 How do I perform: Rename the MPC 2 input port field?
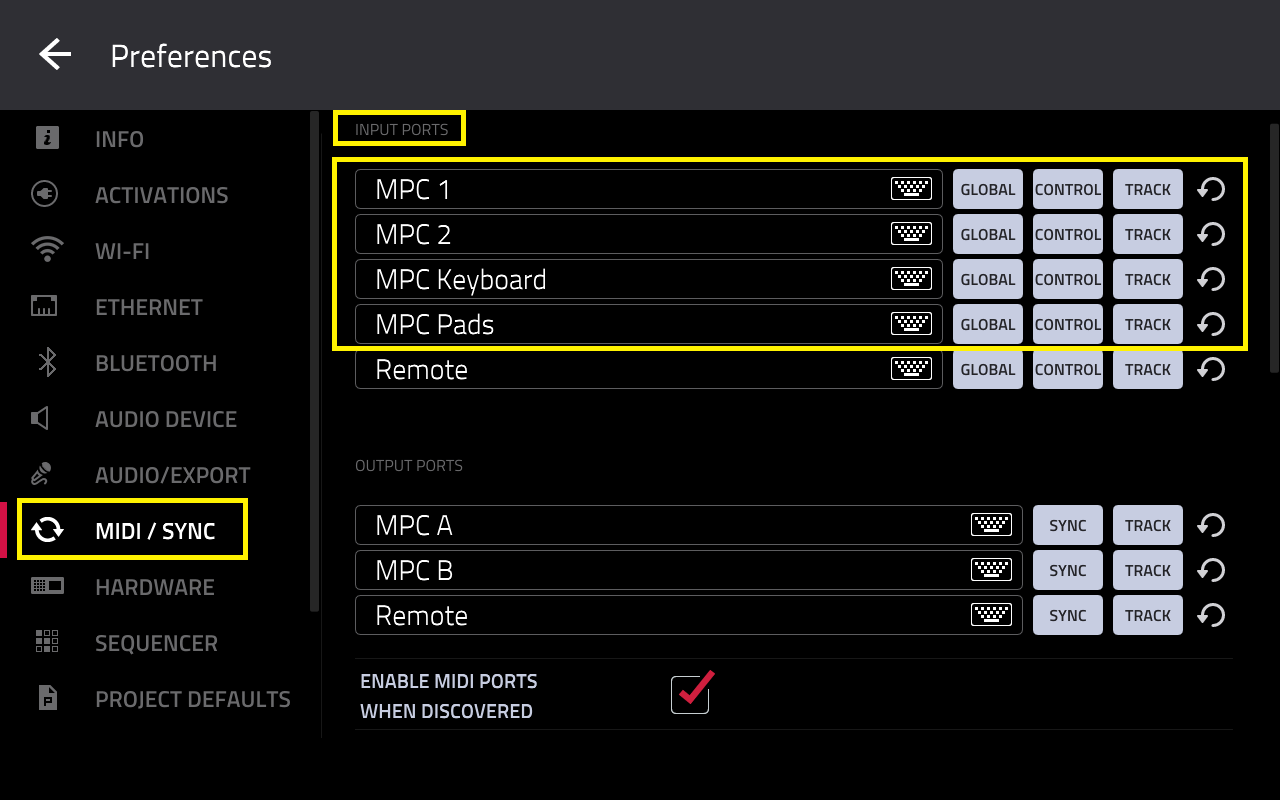649,234
